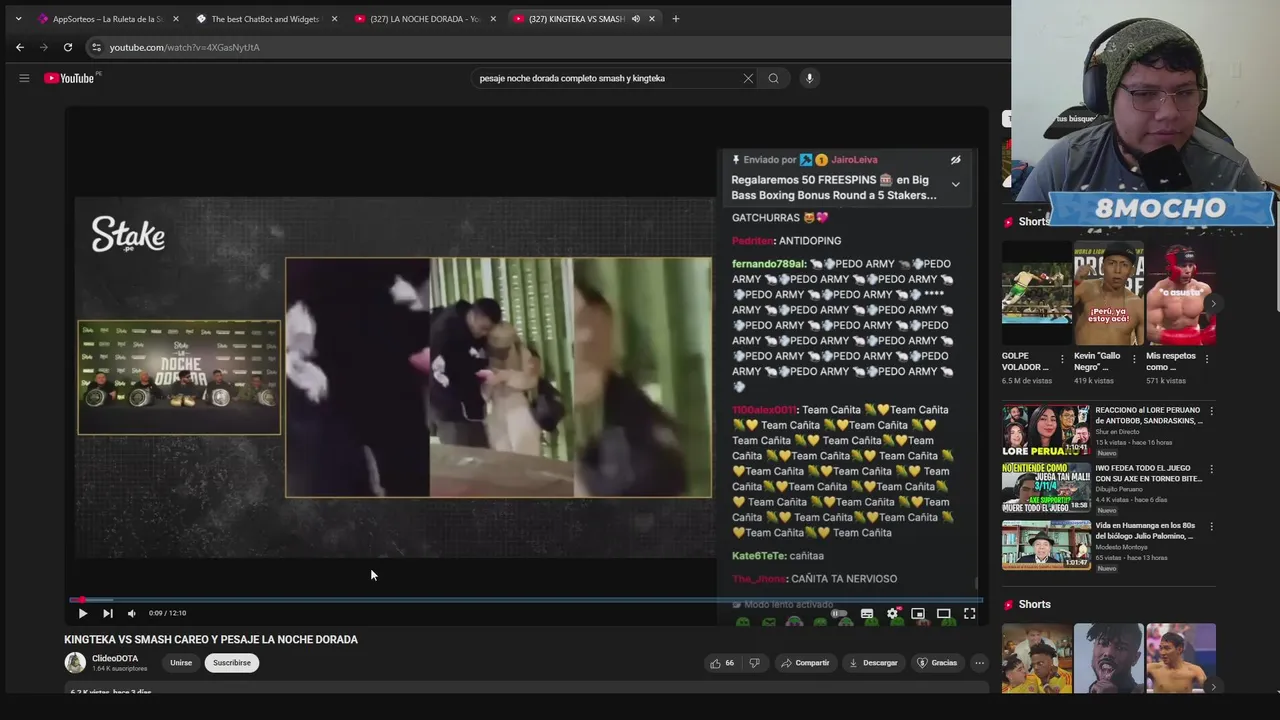Click the Gracias button
Viewport: 1280px width, 720px height.
click(x=937, y=663)
